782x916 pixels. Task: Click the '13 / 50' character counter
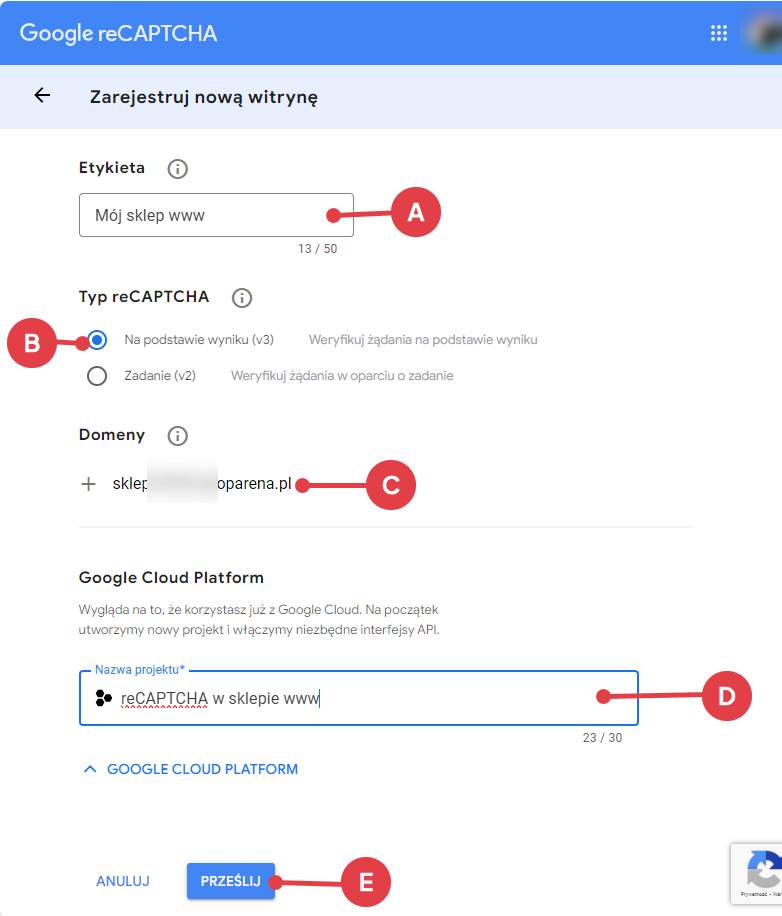point(317,249)
